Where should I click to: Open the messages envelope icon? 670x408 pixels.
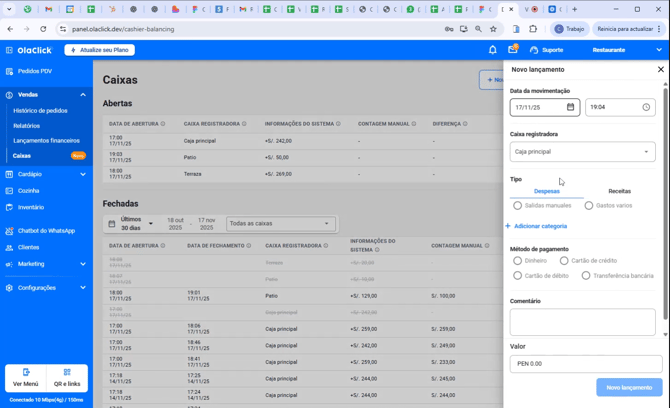[x=513, y=49]
